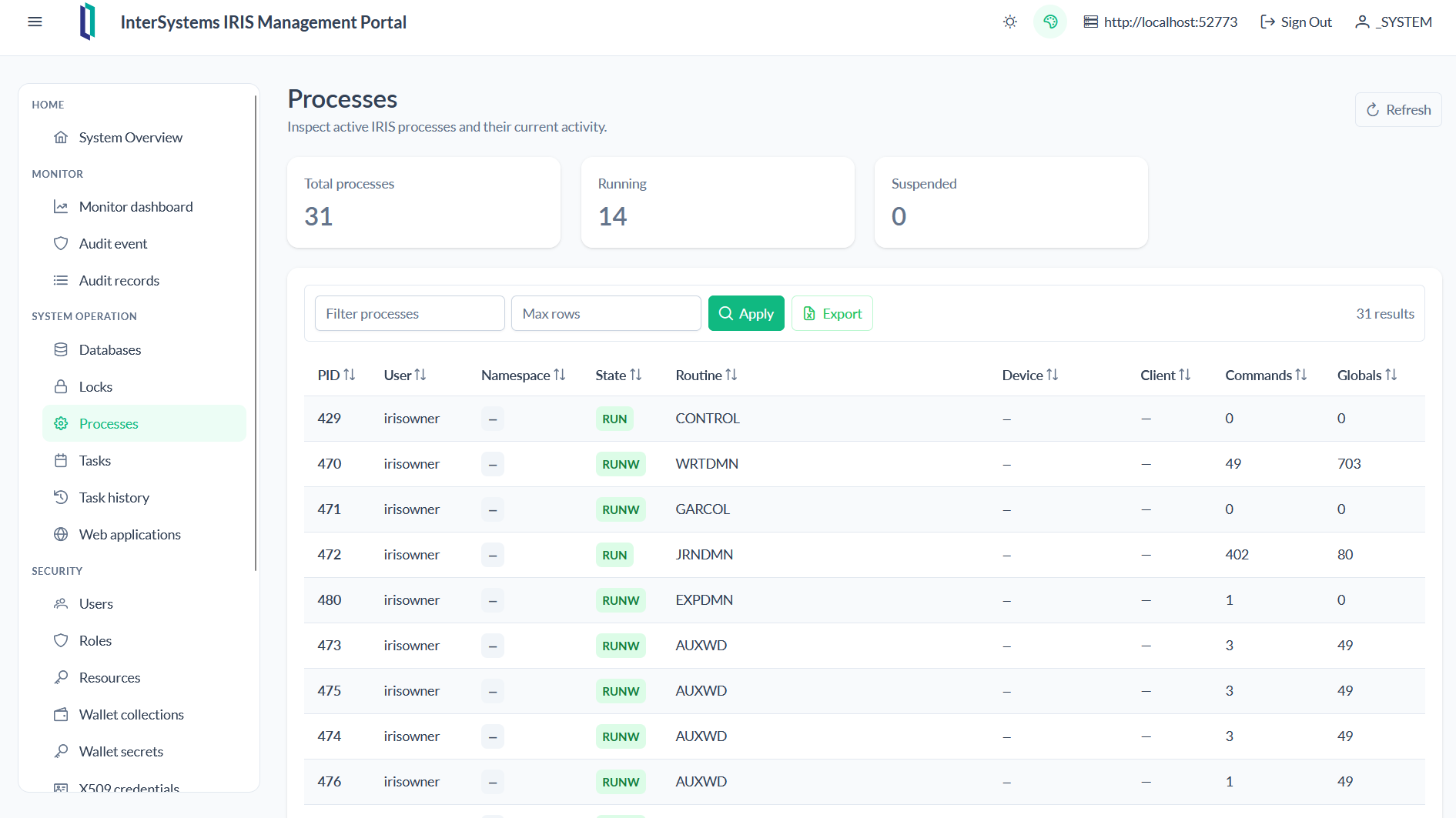Click the System Overview home icon

point(61,138)
